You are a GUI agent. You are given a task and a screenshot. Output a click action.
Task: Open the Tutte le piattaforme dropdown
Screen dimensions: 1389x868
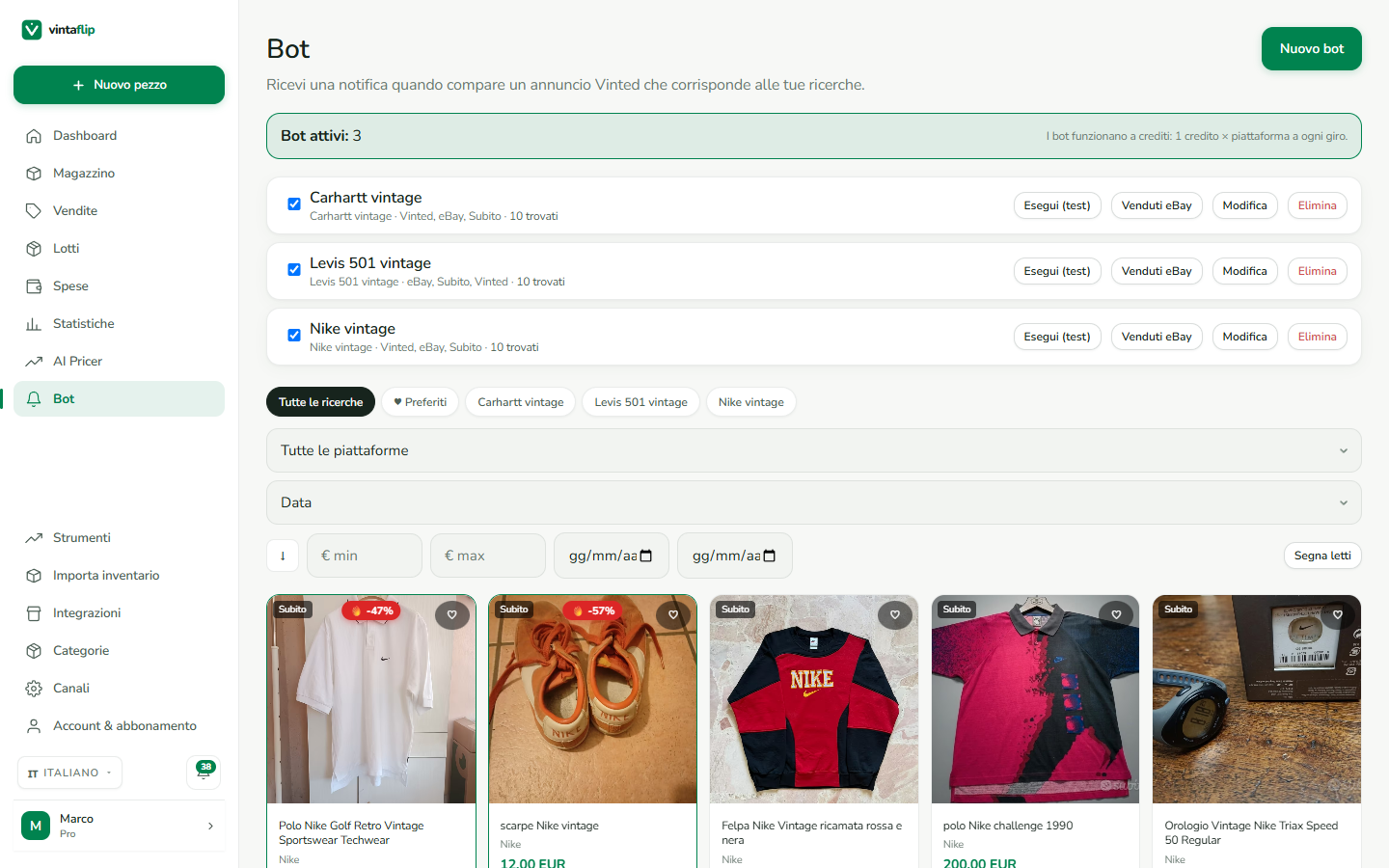pos(814,450)
